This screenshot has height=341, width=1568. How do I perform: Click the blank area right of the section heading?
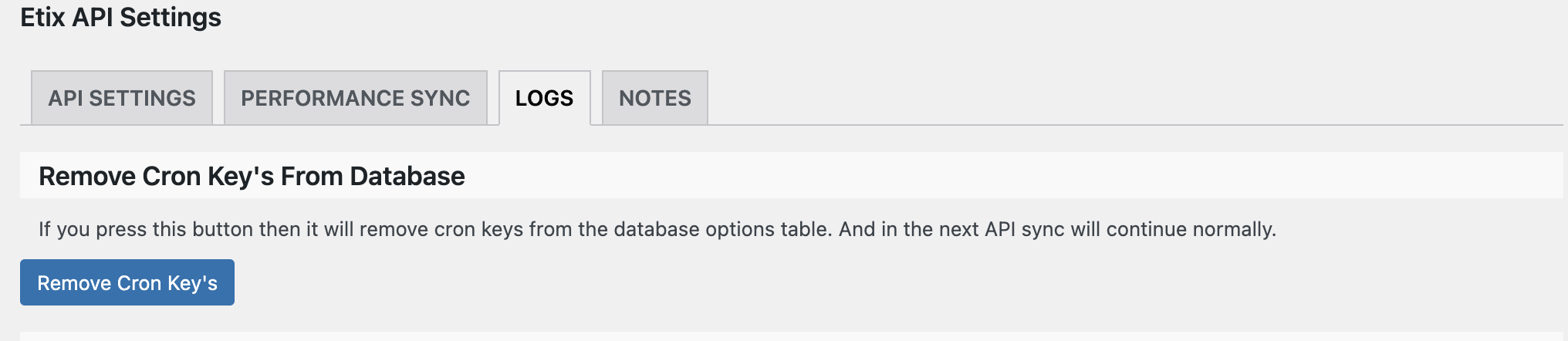coord(1003,176)
